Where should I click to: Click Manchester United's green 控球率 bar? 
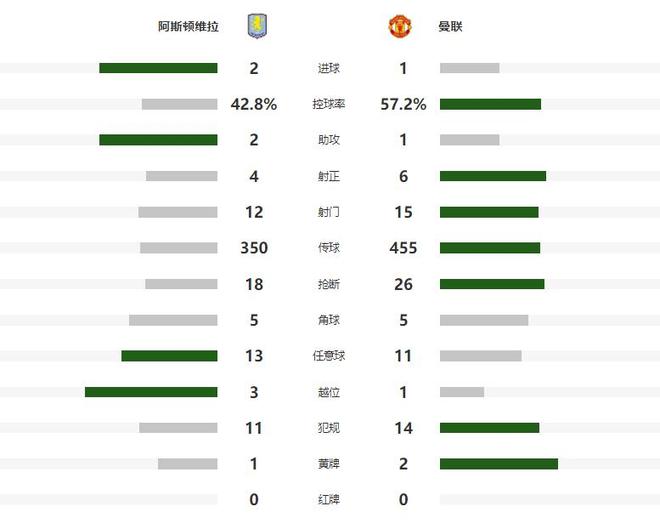[490, 104]
